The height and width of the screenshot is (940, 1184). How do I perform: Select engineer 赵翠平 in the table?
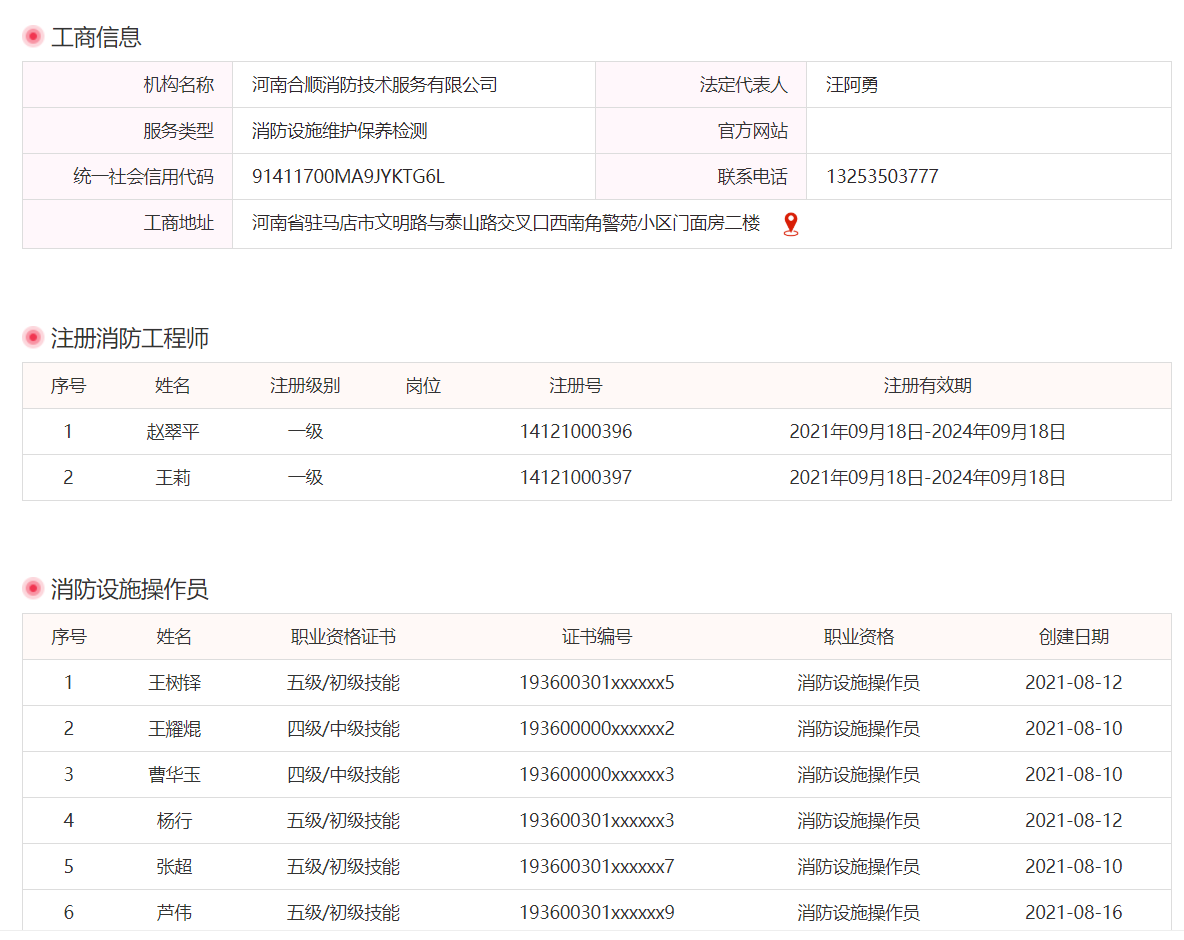(x=173, y=432)
